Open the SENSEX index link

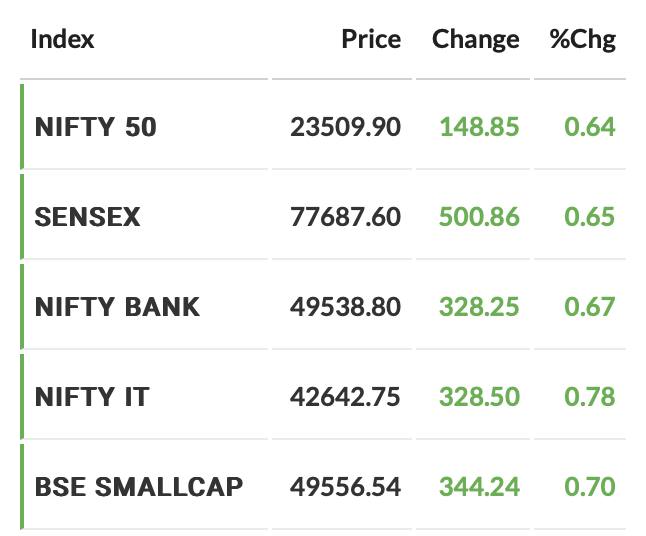(87, 217)
